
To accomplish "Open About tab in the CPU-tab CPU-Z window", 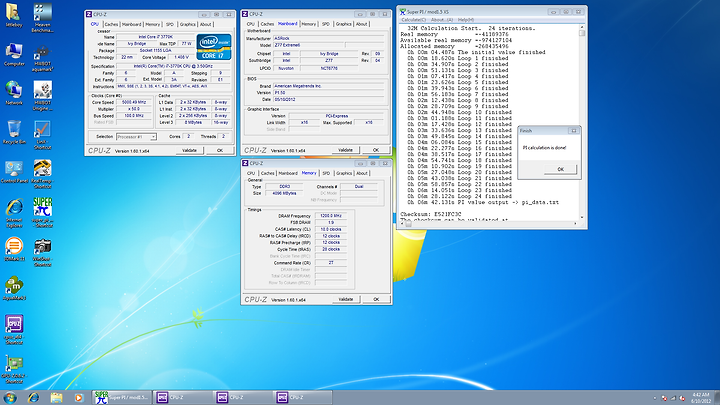I will coord(205,24).
